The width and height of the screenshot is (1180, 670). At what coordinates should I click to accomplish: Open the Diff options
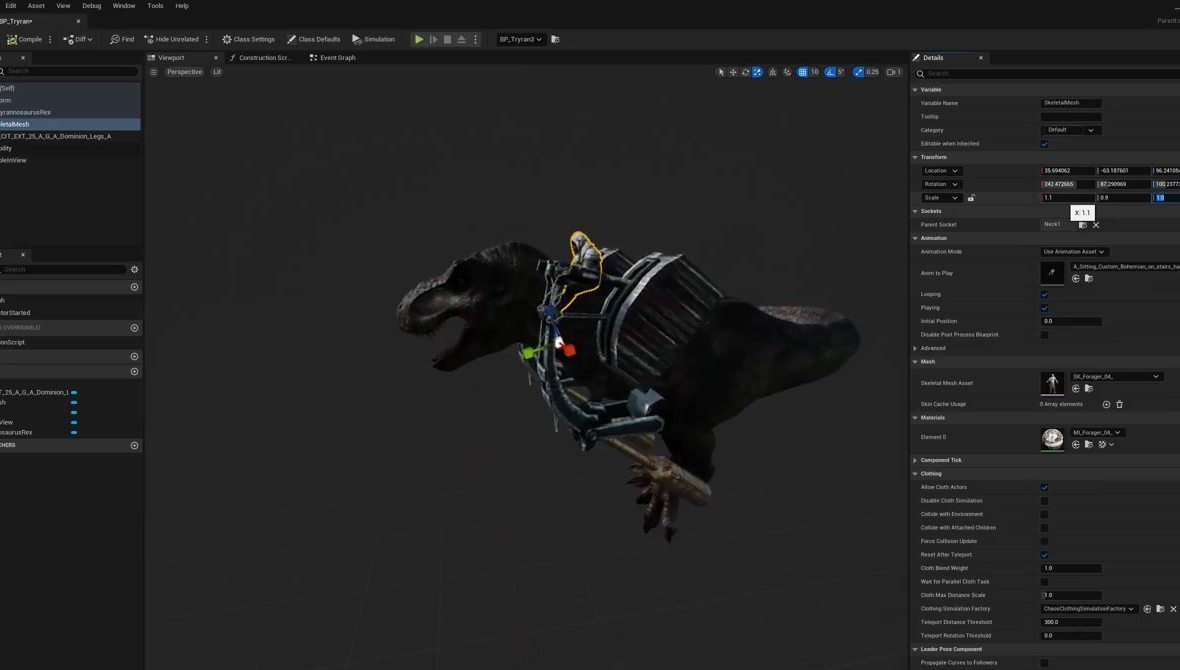tap(78, 39)
